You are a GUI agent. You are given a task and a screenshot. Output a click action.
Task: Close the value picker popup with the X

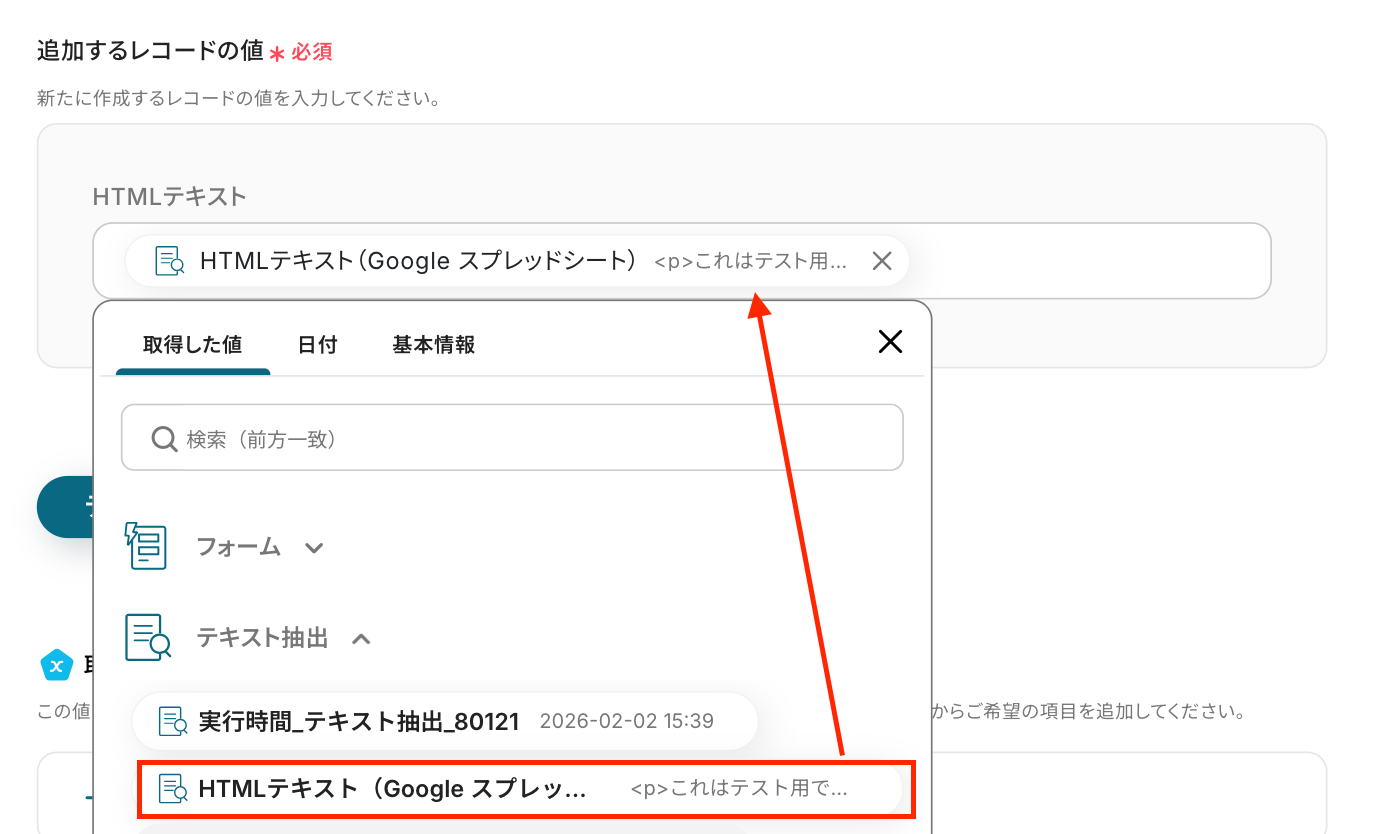click(x=890, y=343)
